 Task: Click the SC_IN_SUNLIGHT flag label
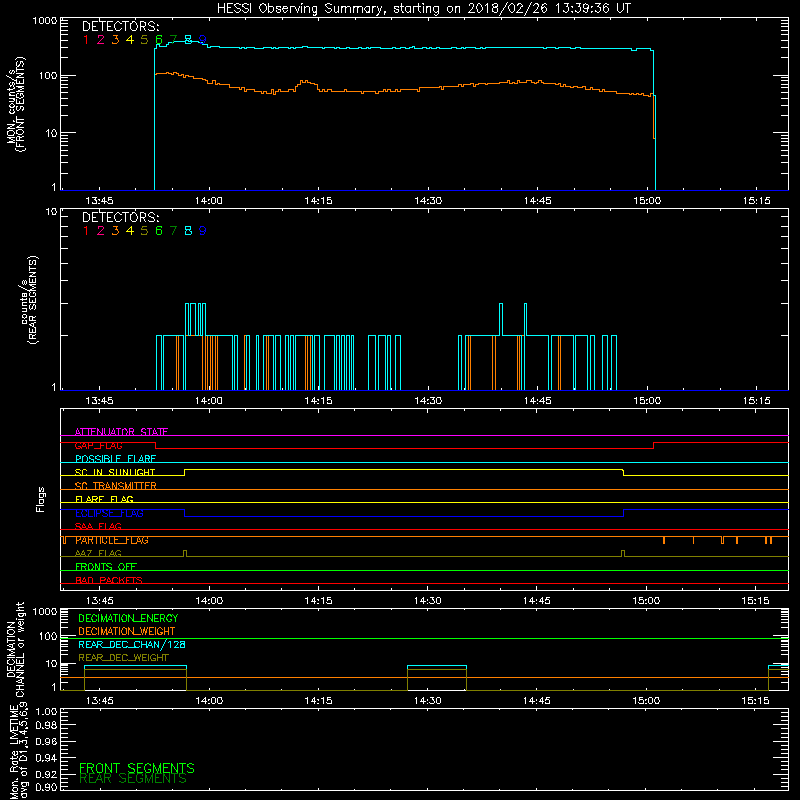pyautogui.click(x=115, y=473)
